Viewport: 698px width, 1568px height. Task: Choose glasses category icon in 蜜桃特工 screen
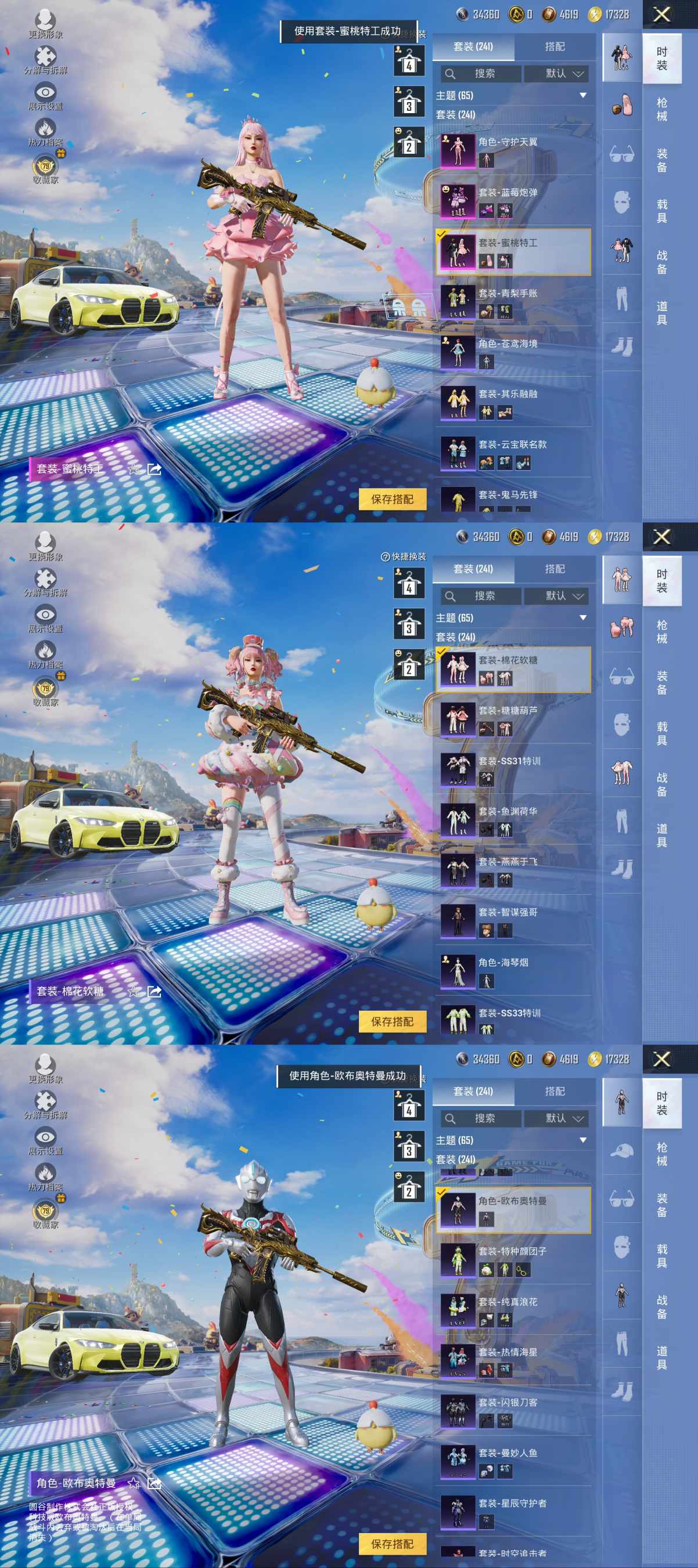pos(621,153)
